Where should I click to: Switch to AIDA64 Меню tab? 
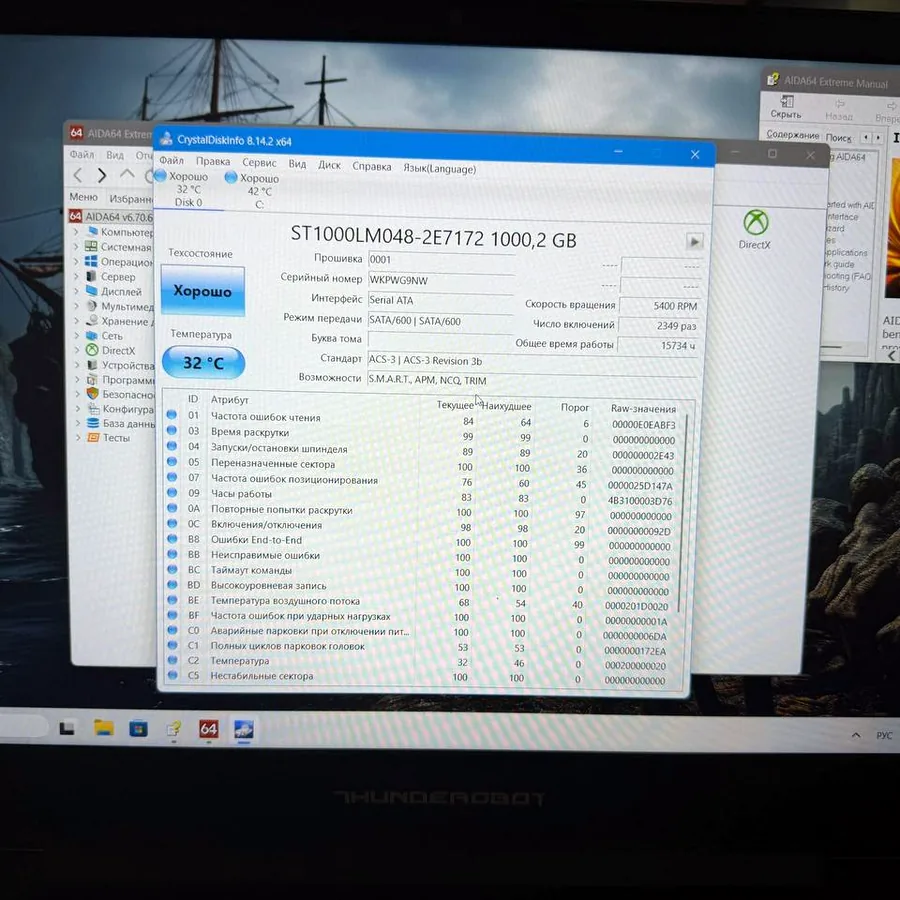click(x=83, y=197)
